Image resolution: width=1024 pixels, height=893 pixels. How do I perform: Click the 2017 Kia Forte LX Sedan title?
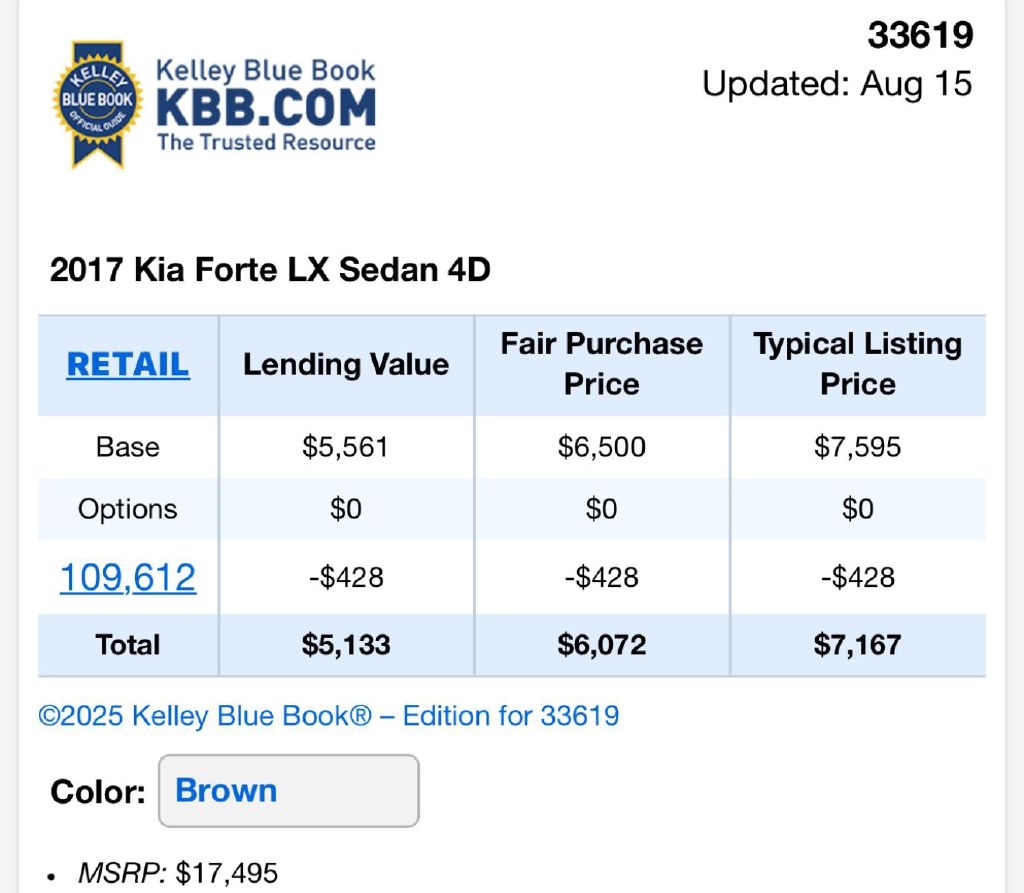[x=270, y=270]
